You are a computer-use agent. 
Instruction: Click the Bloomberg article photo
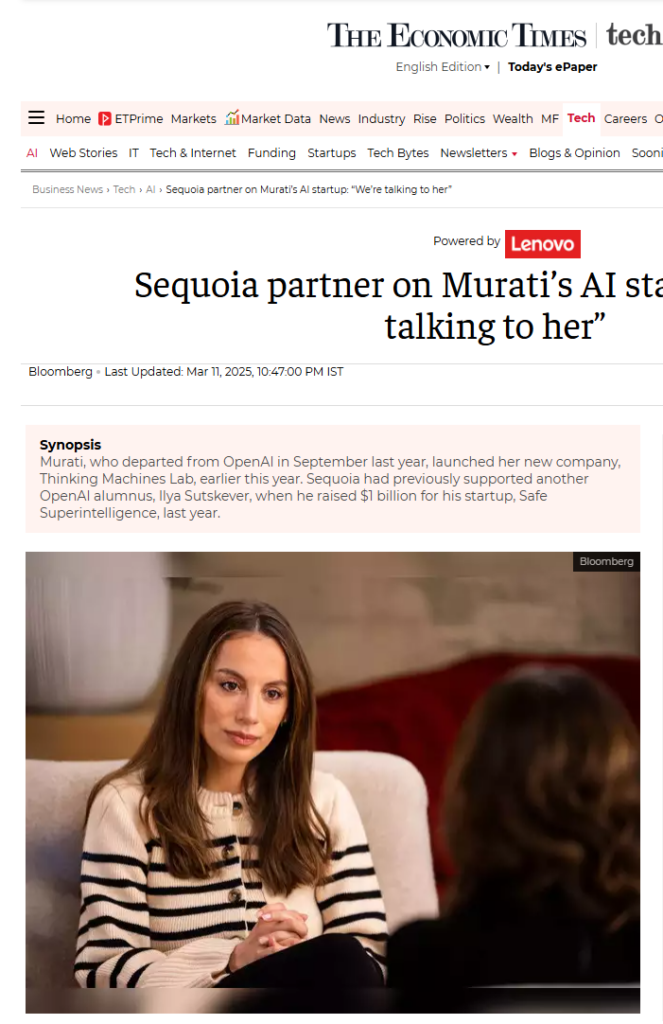tap(332, 782)
